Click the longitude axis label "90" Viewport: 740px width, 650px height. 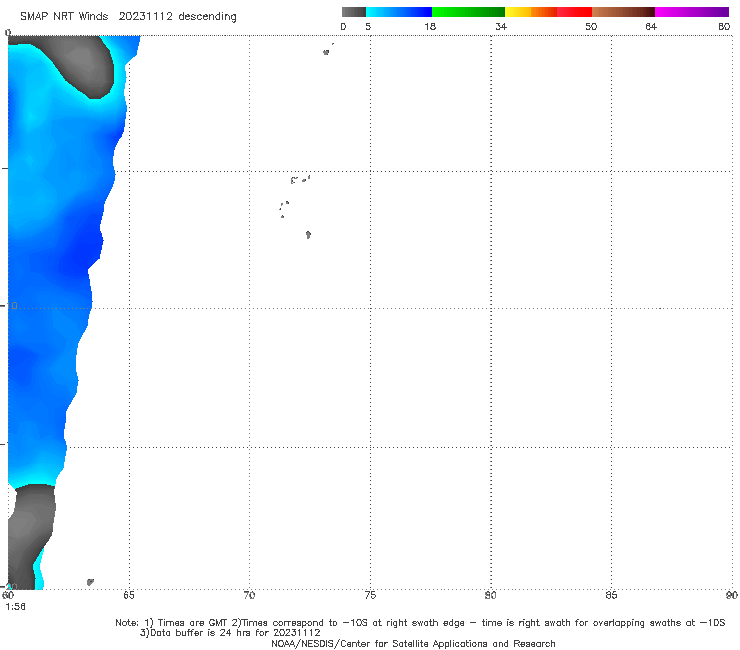(x=732, y=595)
